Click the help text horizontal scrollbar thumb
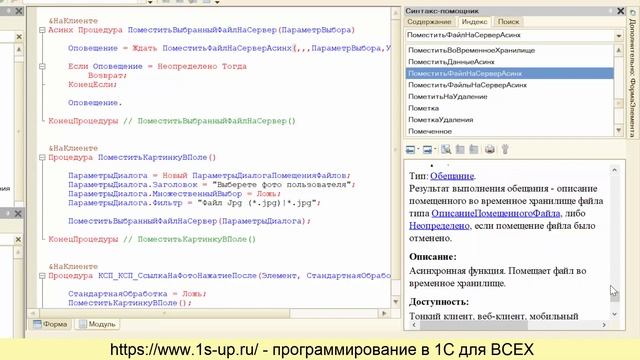Viewport: 640px width, 360px height. pos(473,325)
